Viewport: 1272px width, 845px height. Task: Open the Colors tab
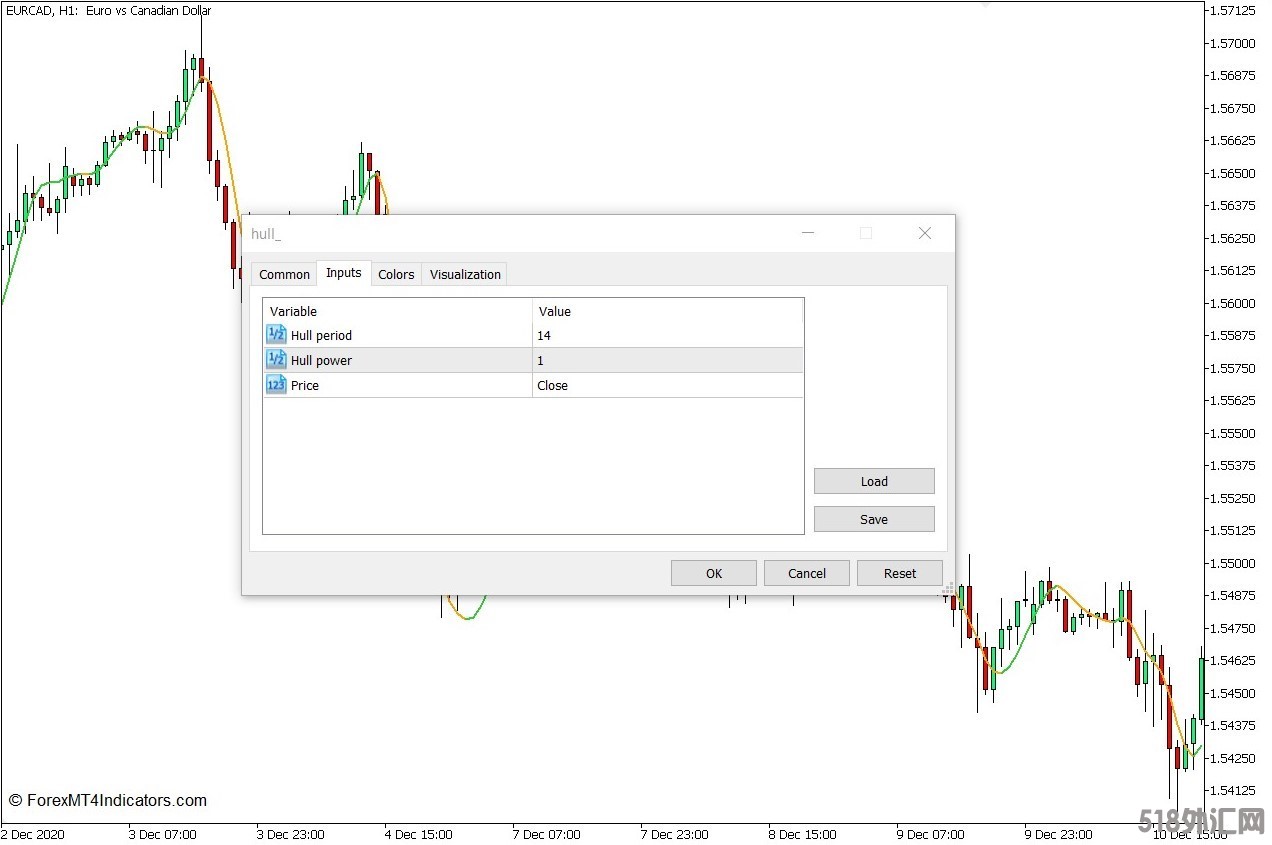pyautogui.click(x=396, y=274)
